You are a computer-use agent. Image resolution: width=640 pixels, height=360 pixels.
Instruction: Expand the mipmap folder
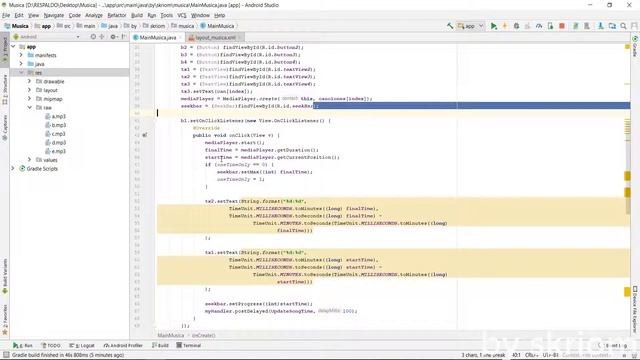click(x=29, y=99)
